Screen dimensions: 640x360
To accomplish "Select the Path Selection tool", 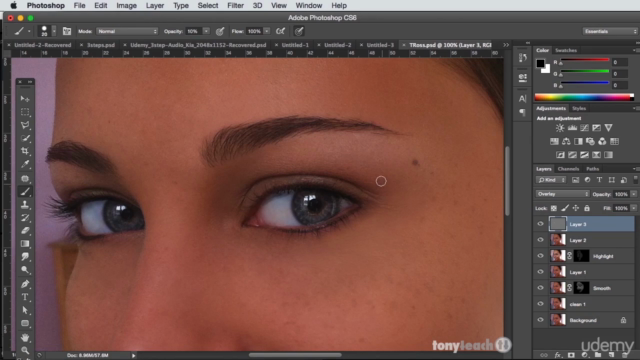I will pyautogui.click(x=25, y=310).
